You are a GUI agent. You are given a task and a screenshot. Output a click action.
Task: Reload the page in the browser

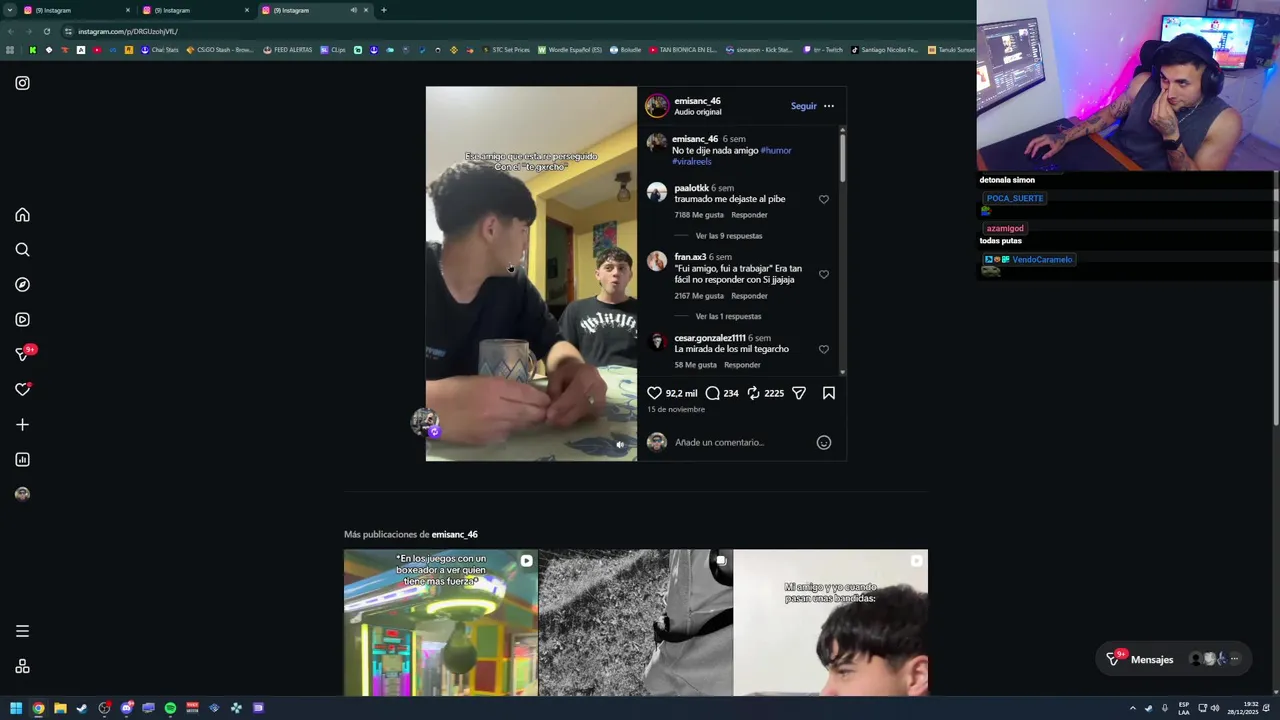(x=48, y=31)
